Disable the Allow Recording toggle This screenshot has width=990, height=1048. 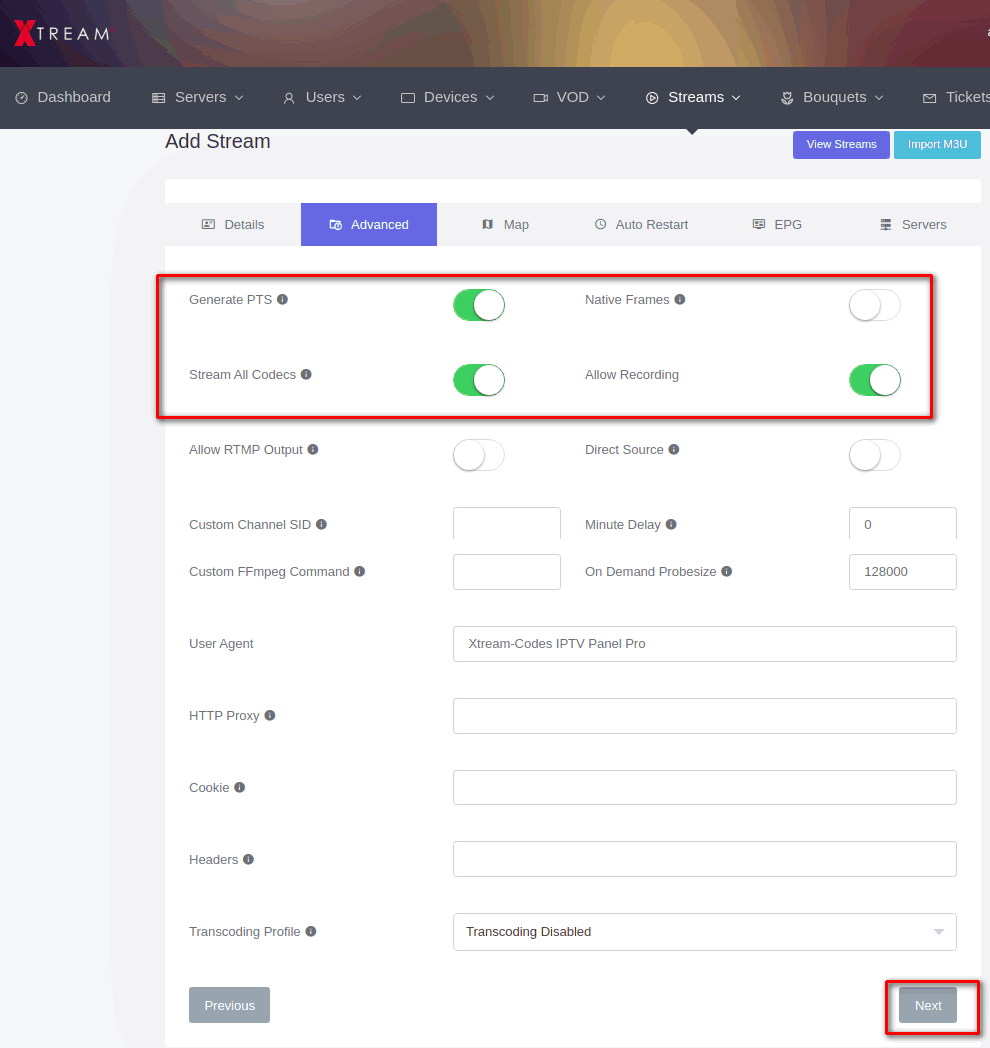[873, 380]
